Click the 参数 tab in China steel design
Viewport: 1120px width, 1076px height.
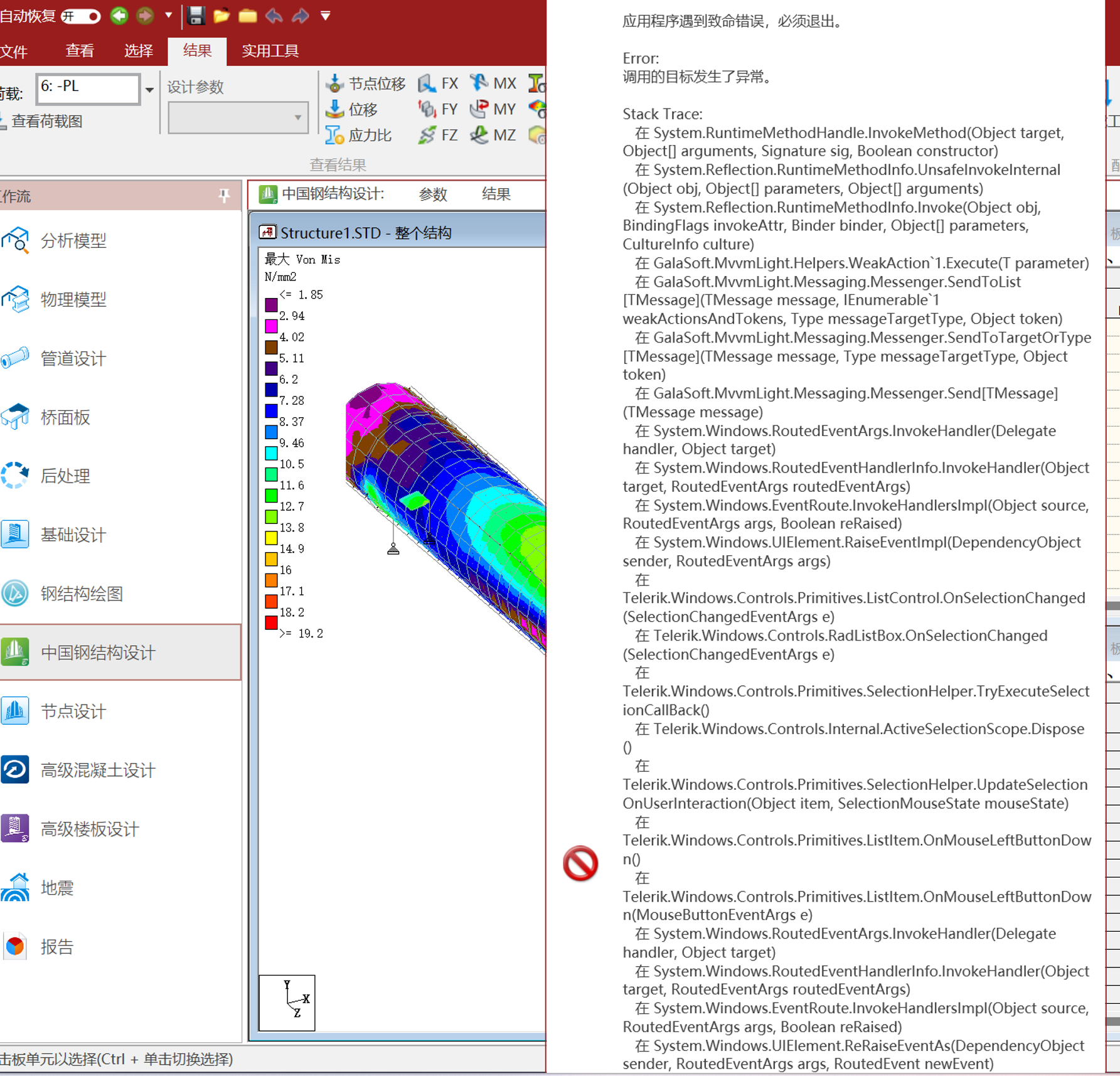(x=433, y=194)
